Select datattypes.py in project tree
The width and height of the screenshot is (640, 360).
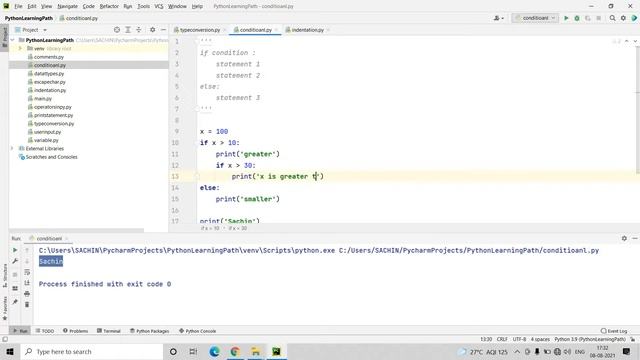[49, 73]
